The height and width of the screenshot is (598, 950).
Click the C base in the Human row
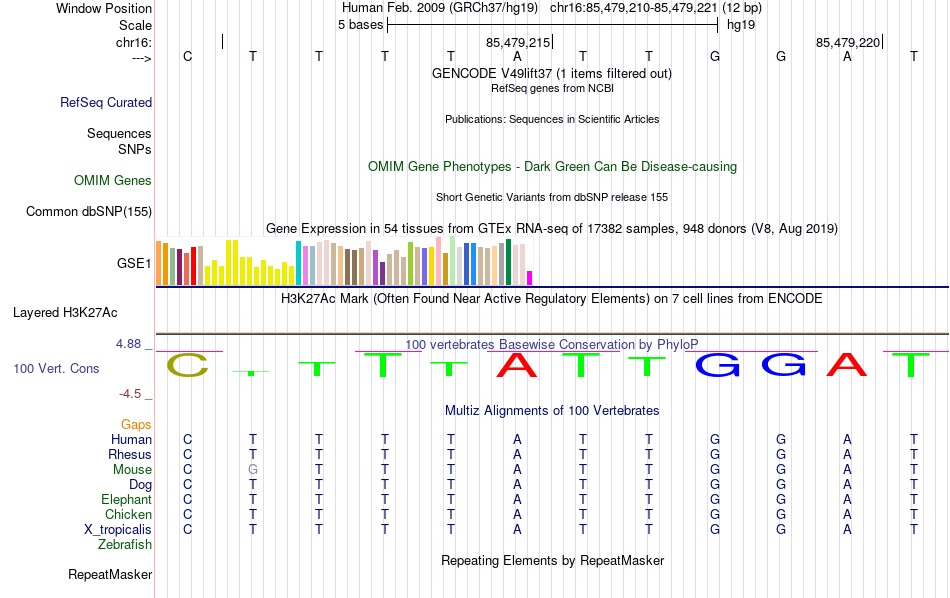tap(188, 439)
